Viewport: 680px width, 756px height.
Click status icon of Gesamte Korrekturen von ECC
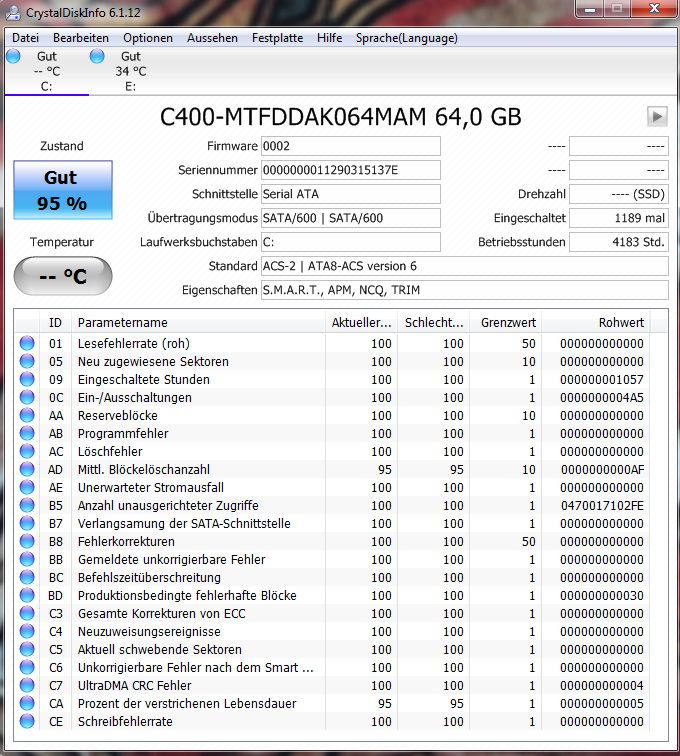coord(27,613)
